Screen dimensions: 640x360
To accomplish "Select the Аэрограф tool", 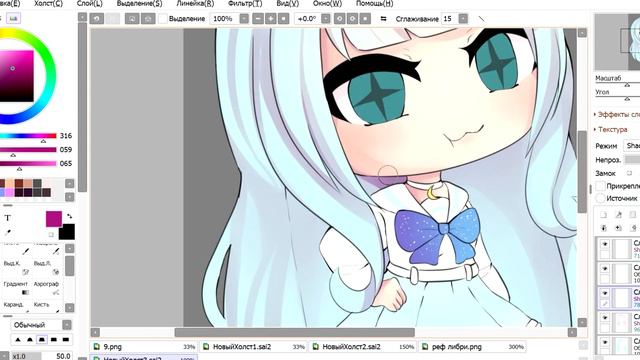I will (x=47, y=288).
